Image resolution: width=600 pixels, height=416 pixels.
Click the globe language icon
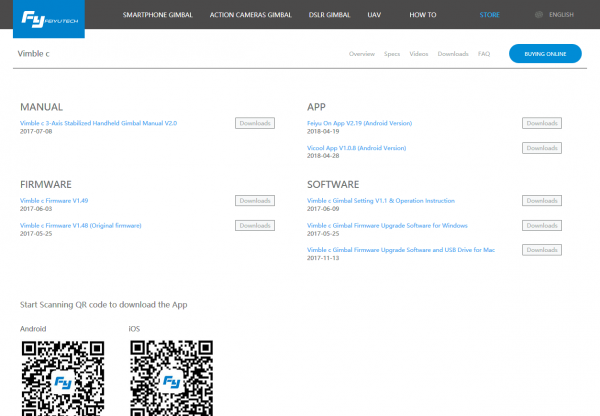pos(539,15)
